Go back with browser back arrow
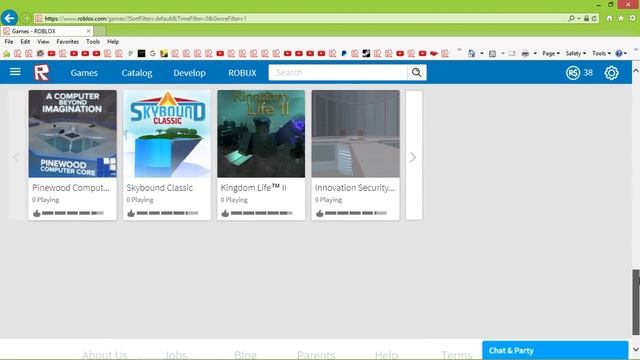 coord(9,18)
